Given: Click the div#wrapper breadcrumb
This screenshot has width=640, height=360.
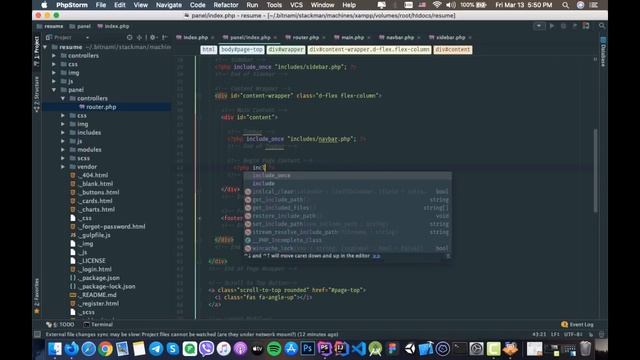Looking at the screenshot, I should 286,49.
